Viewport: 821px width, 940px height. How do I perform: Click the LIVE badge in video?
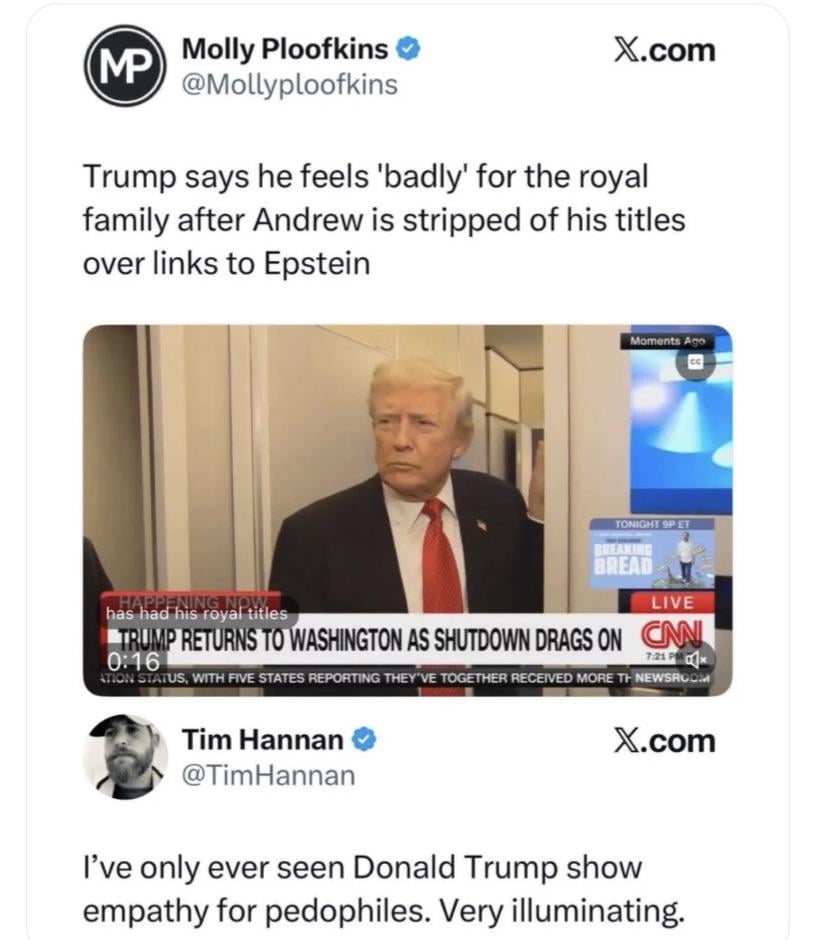point(672,602)
